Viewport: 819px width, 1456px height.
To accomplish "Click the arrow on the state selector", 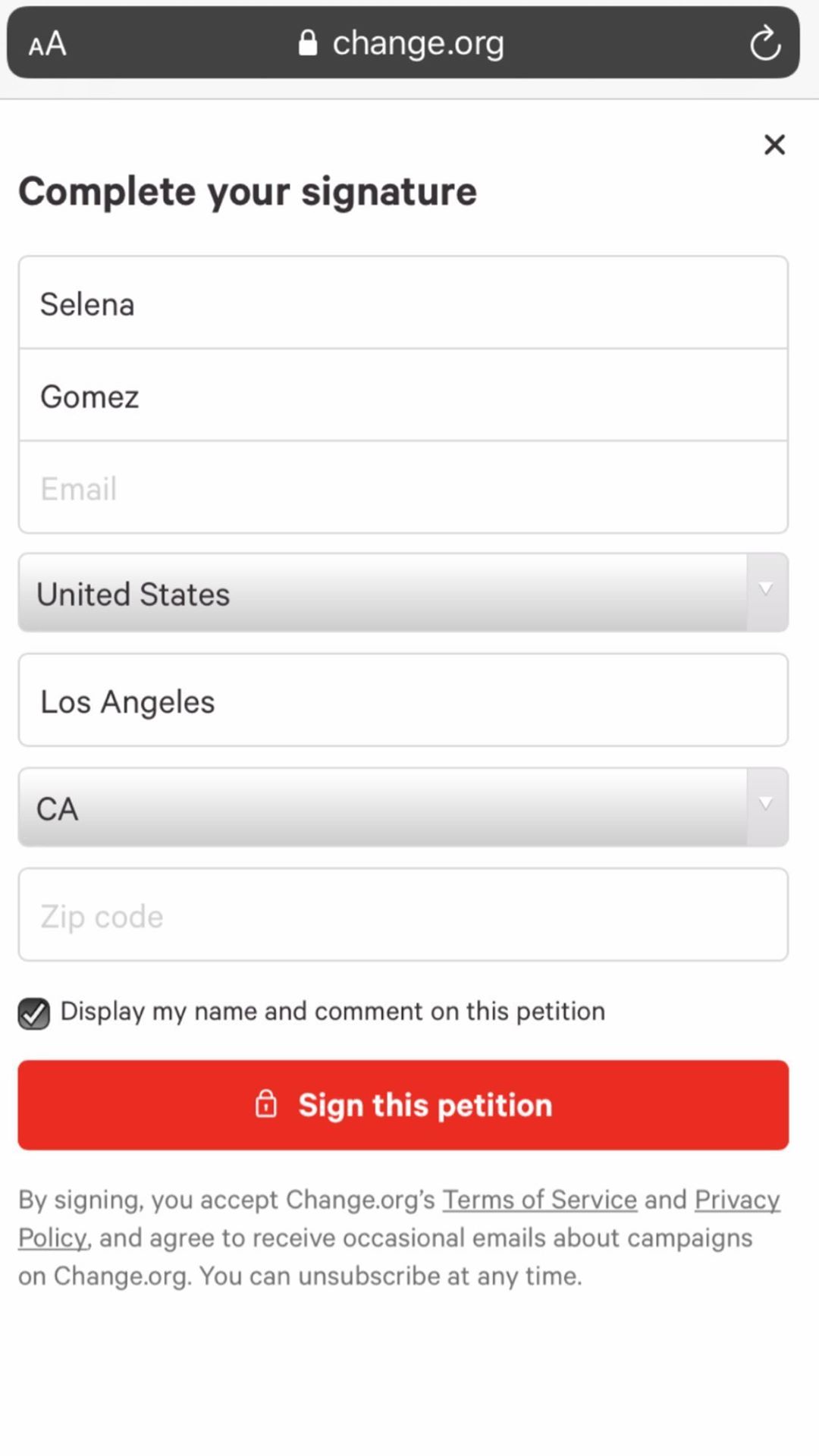I will pos(766,805).
